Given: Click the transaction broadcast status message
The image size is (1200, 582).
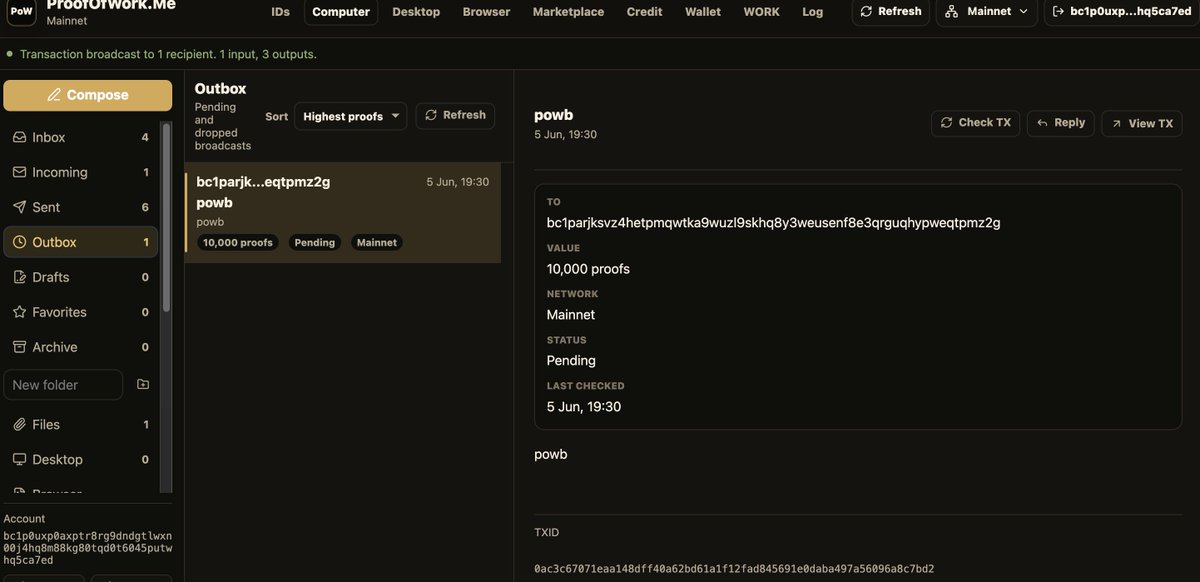Looking at the screenshot, I should 168,54.
